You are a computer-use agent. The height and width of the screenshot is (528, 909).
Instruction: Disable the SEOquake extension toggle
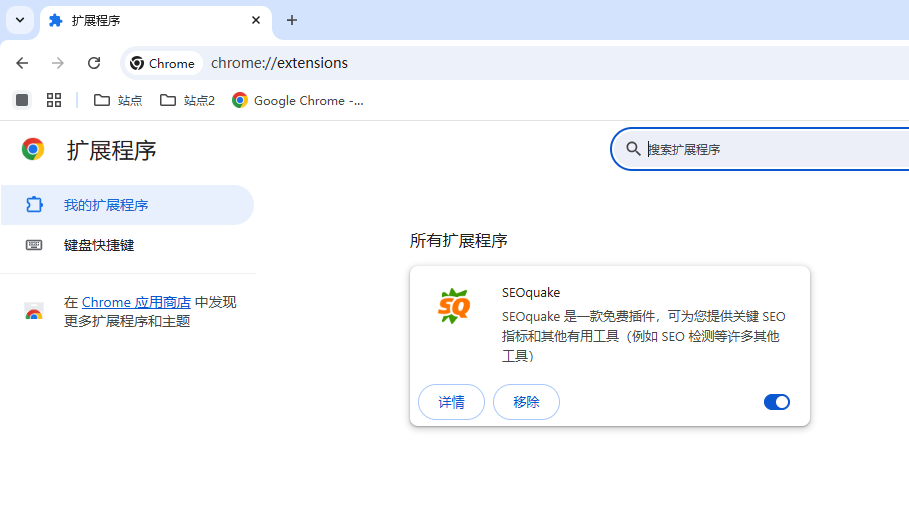pos(776,402)
